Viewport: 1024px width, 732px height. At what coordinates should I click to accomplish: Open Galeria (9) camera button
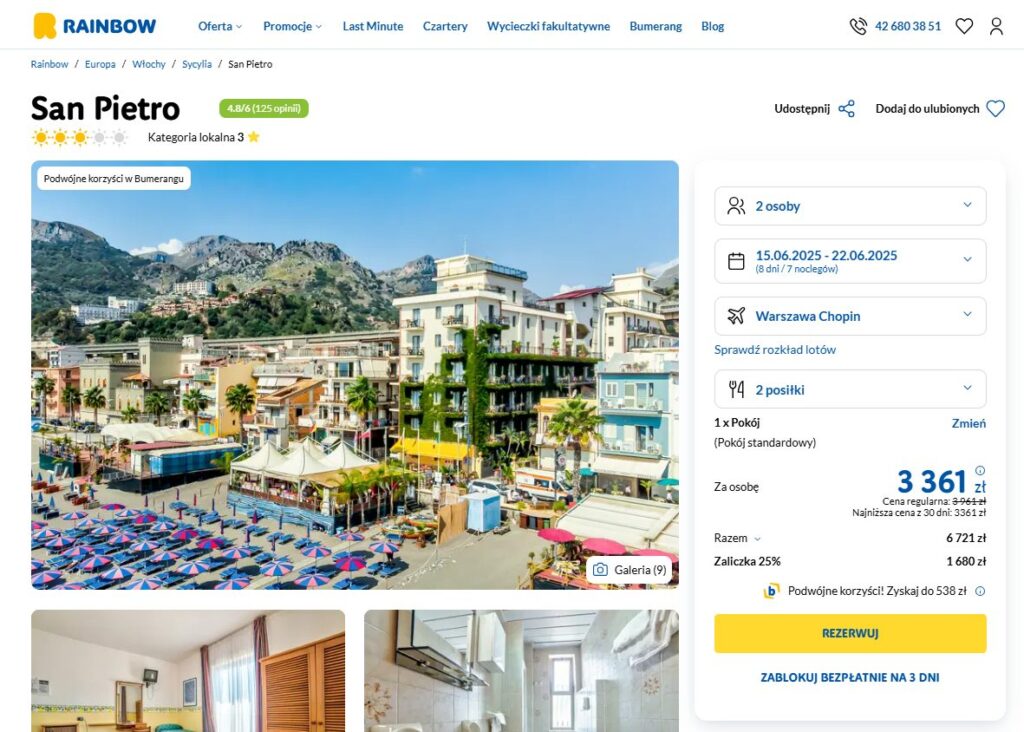(x=630, y=570)
